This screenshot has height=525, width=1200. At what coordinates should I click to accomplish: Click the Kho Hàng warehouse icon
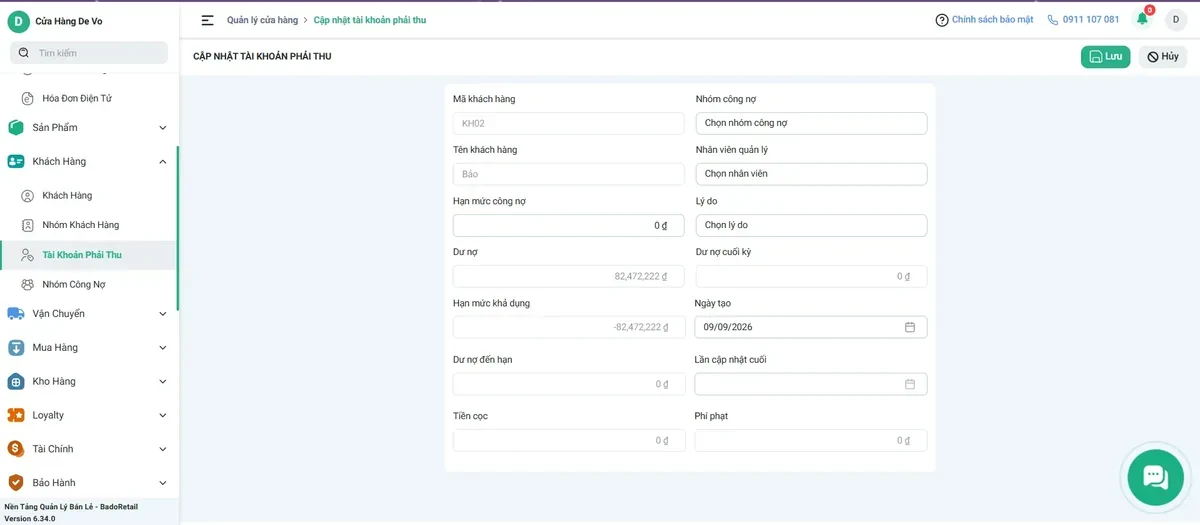[x=16, y=381]
